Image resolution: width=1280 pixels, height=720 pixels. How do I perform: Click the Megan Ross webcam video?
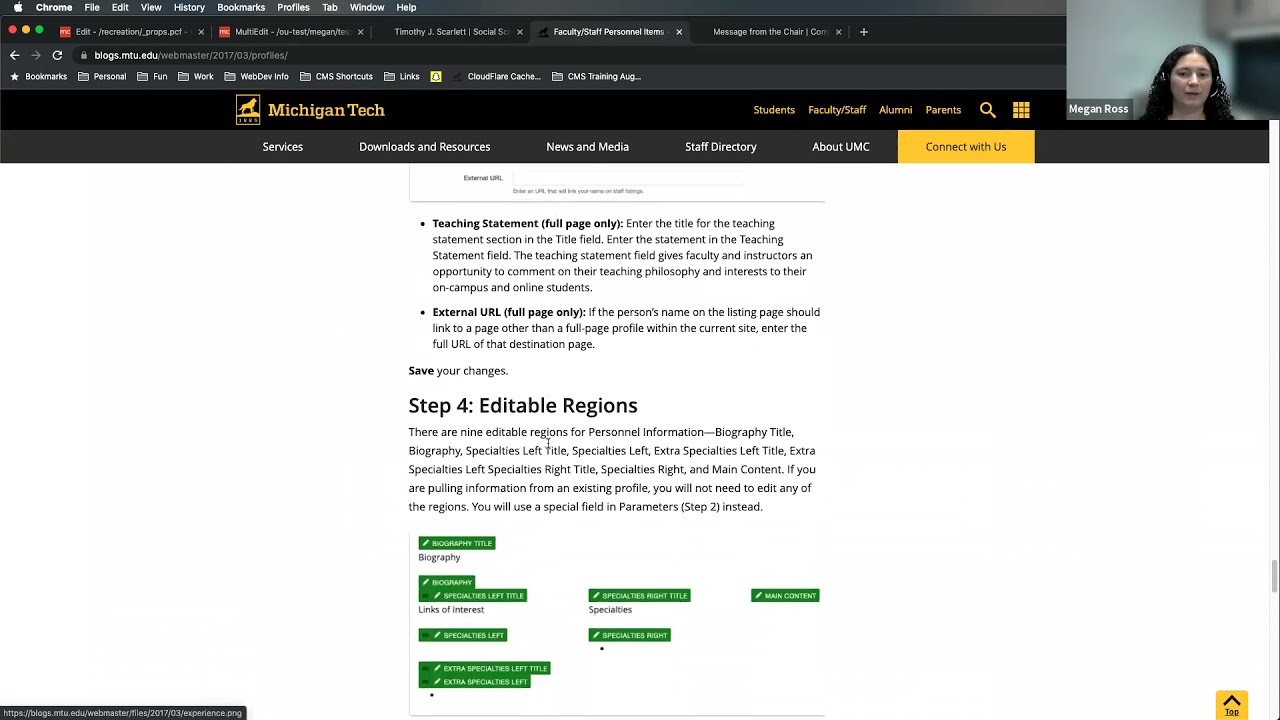tap(1173, 60)
